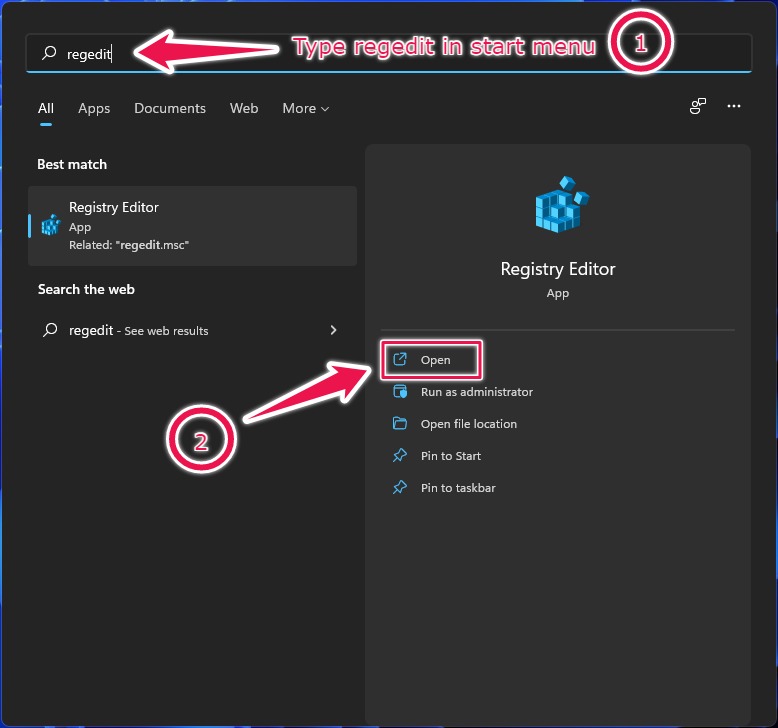Click the Related "regedit.msc" text
778x728 pixels.
[129, 245]
